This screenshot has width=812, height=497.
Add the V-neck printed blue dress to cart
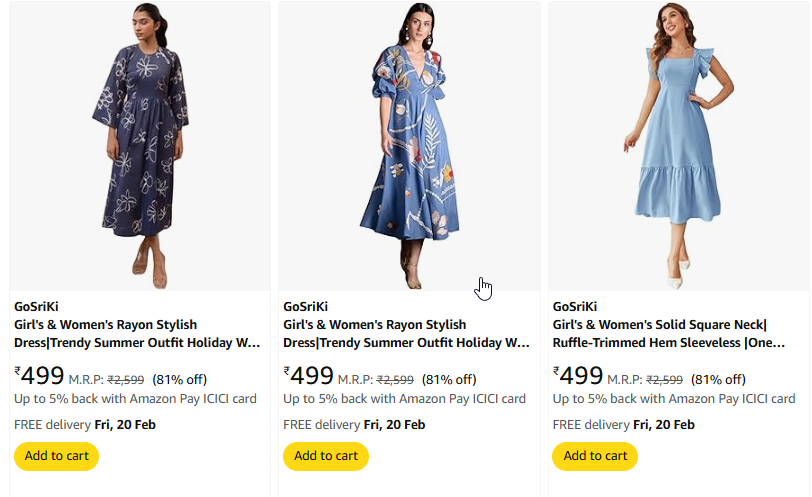click(325, 456)
